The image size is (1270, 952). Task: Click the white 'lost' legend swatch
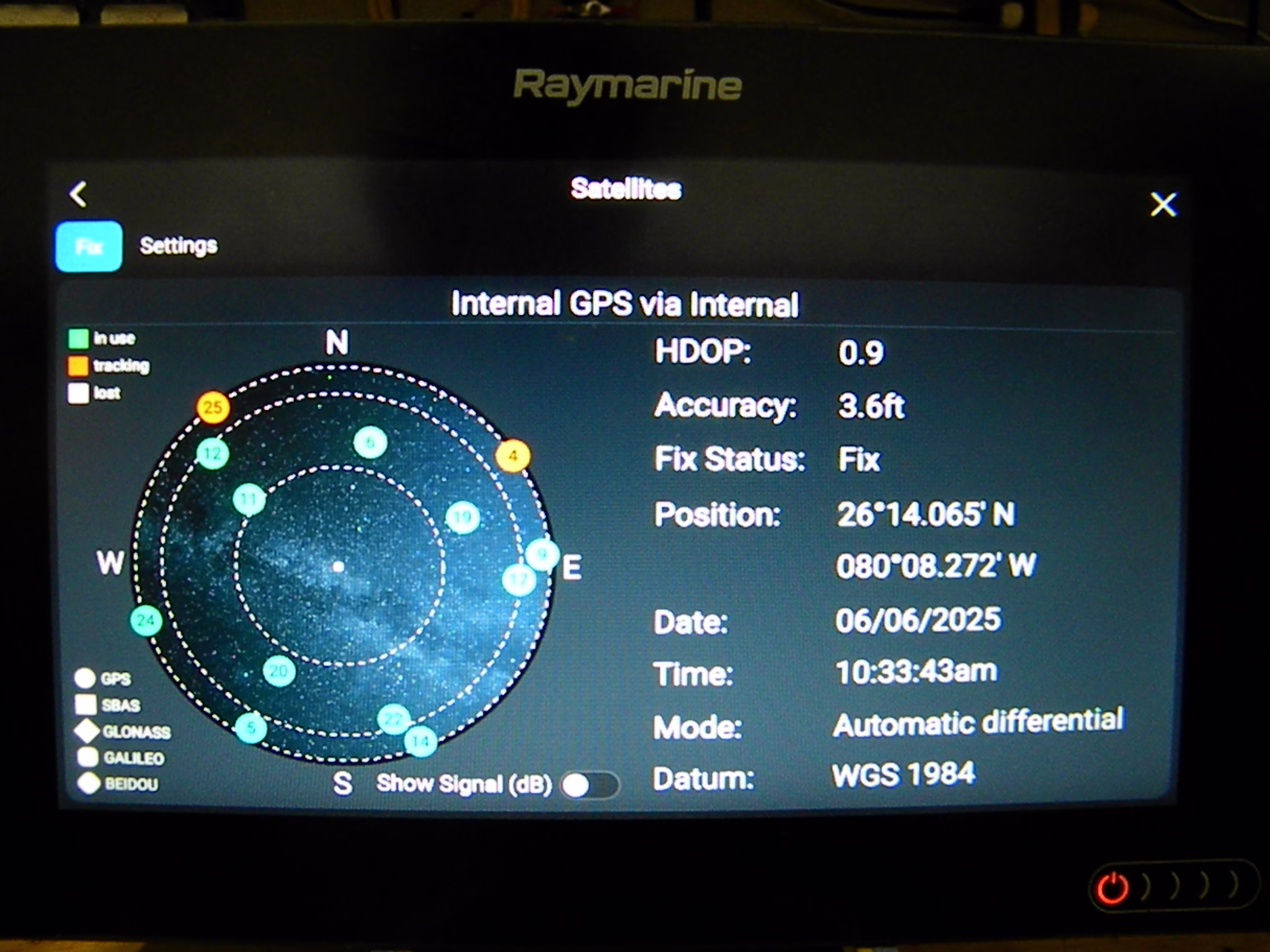(x=78, y=394)
